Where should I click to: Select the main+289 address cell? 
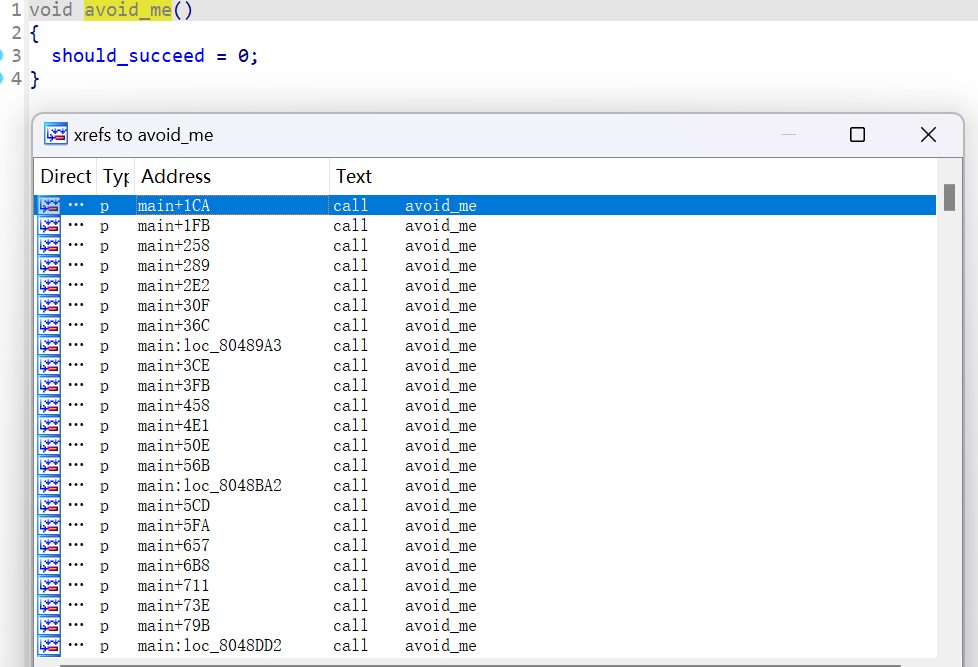pyautogui.click(x=232, y=265)
